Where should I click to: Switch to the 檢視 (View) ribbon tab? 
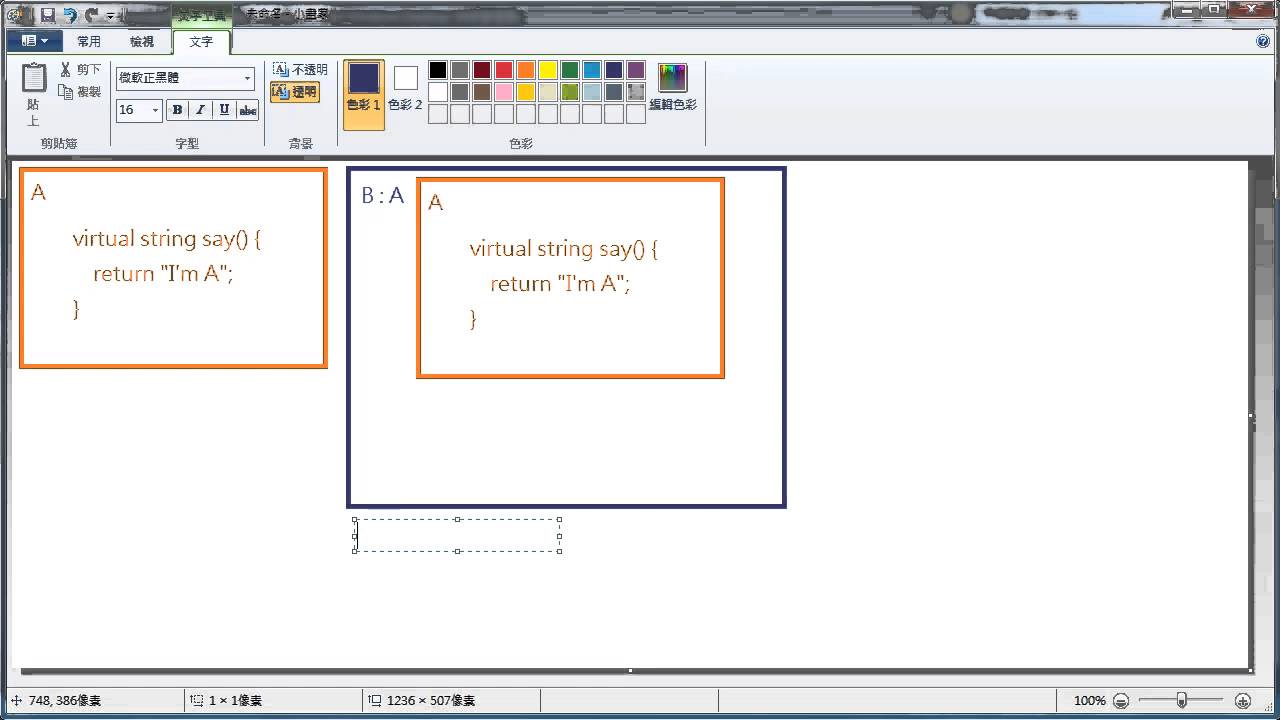(x=142, y=42)
